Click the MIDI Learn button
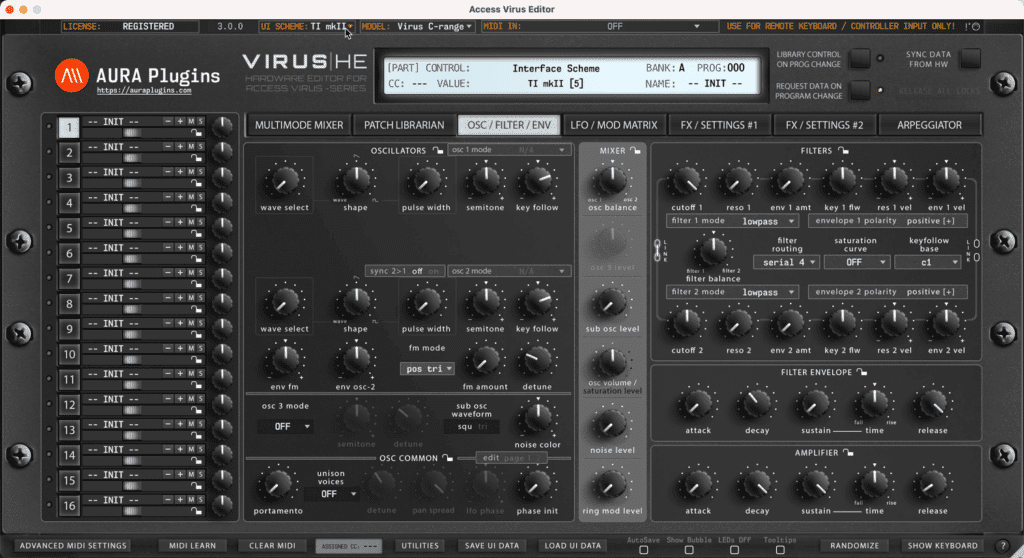This screenshot has width=1024, height=558. pos(192,546)
